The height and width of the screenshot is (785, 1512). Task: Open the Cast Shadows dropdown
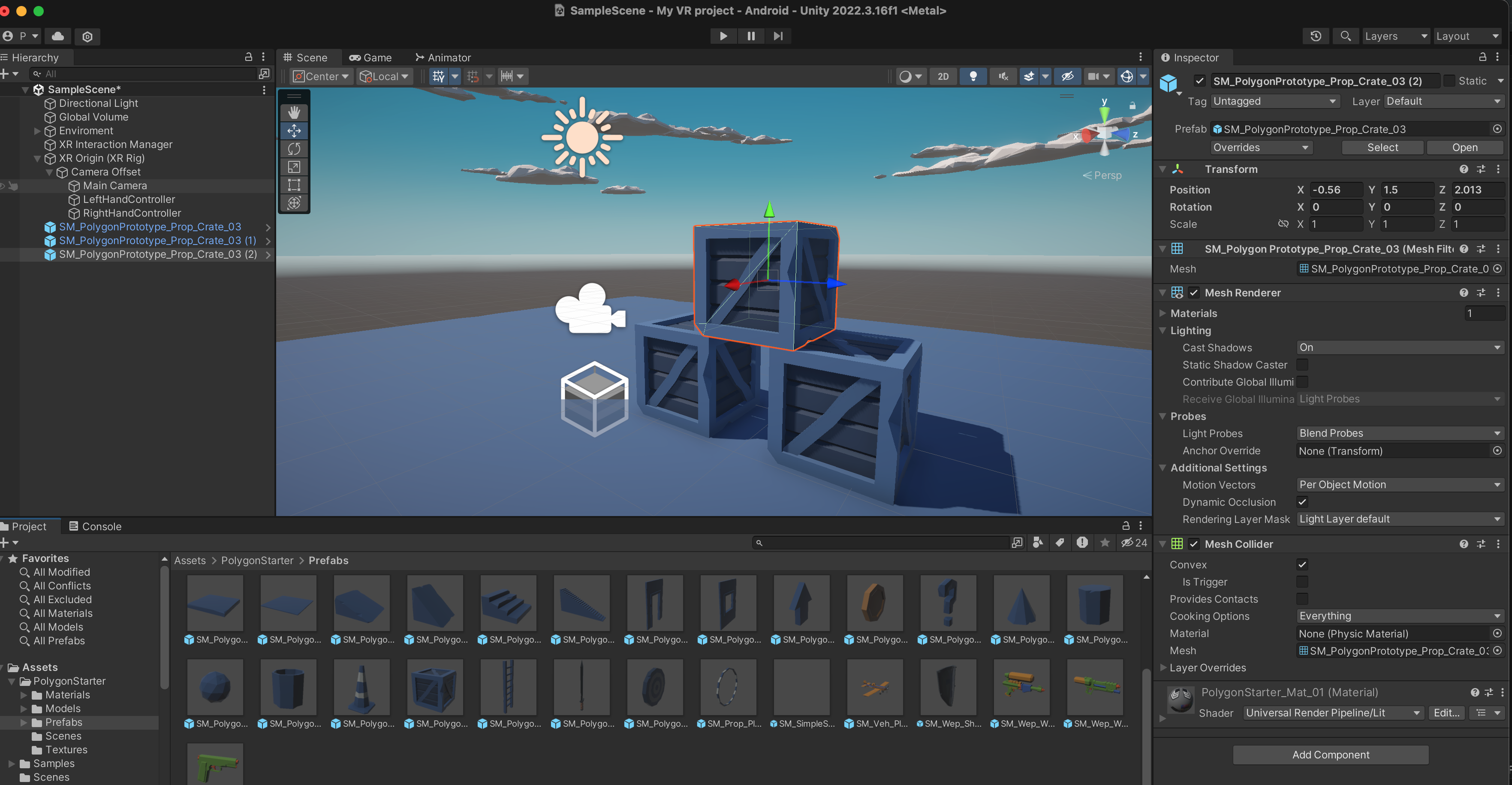1399,347
